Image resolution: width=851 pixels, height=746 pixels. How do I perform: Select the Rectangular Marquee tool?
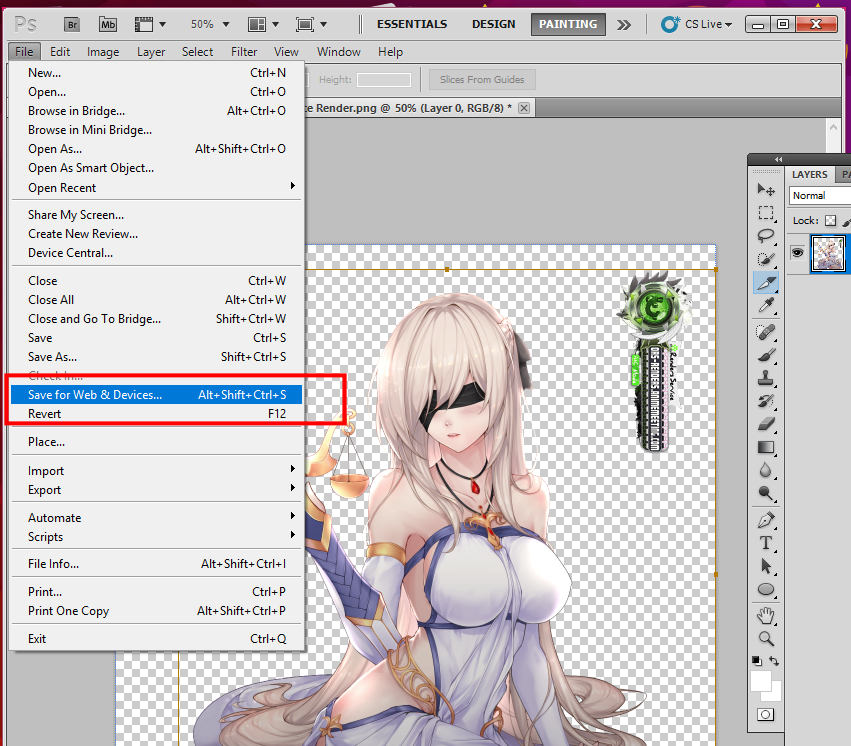766,212
